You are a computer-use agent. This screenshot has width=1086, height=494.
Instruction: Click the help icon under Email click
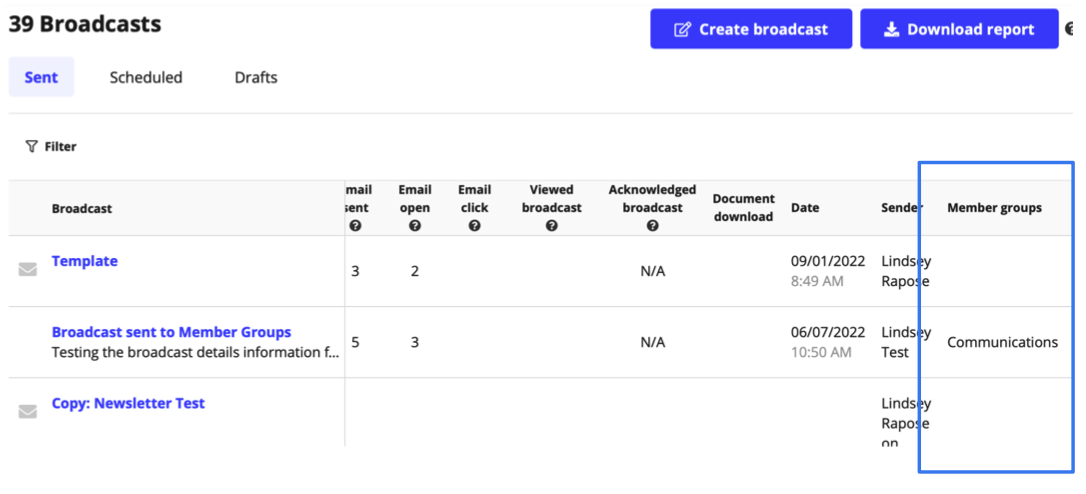474,226
